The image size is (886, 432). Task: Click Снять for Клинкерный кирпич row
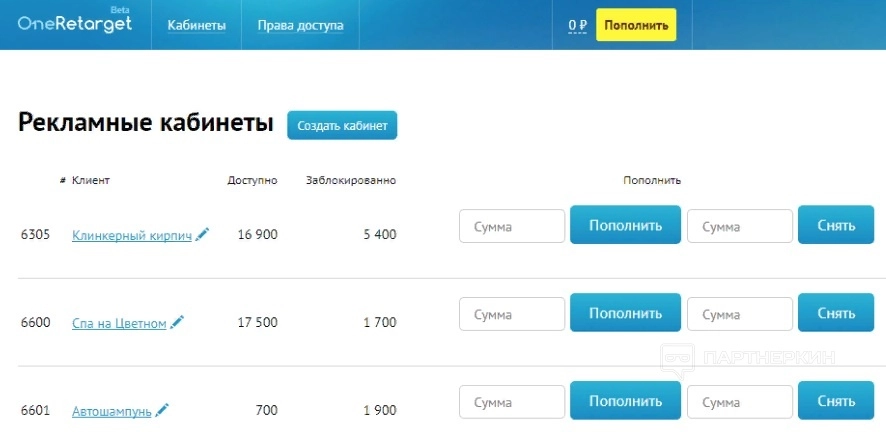click(x=836, y=225)
